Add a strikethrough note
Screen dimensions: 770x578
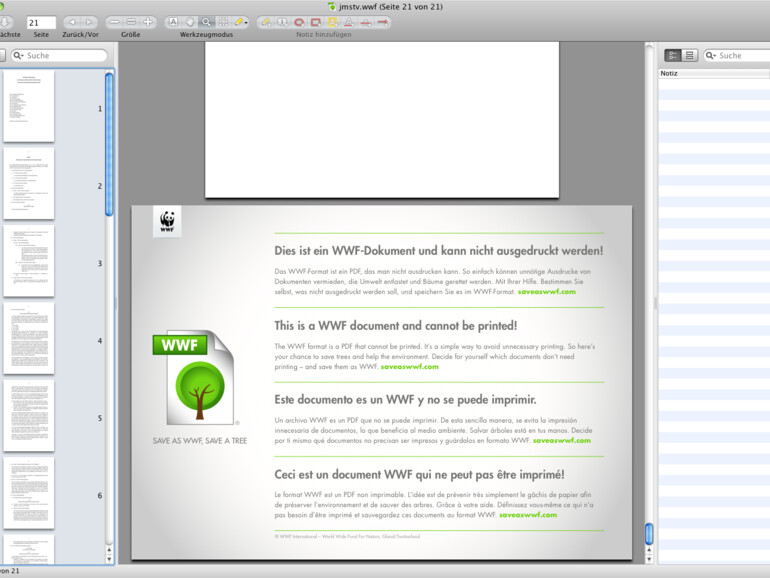(x=365, y=22)
